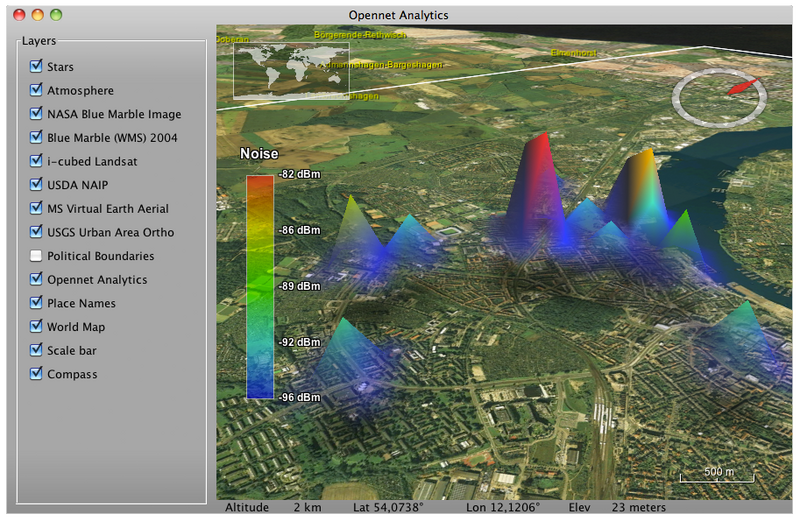Viewport: 800px width, 521px height.
Task: Click the green zoom window button
Action: 56,15
